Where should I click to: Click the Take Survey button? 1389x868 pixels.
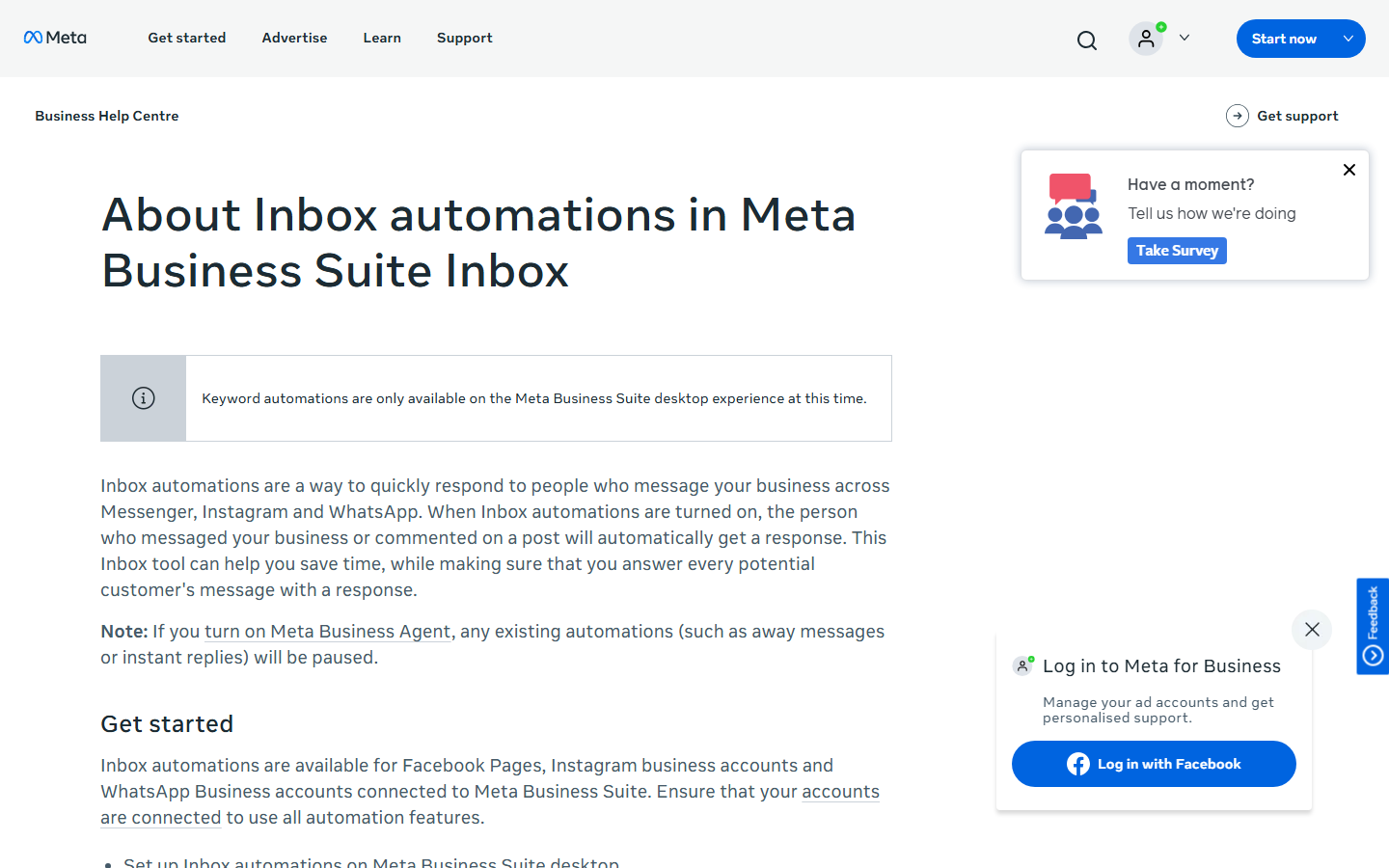pos(1177,251)
